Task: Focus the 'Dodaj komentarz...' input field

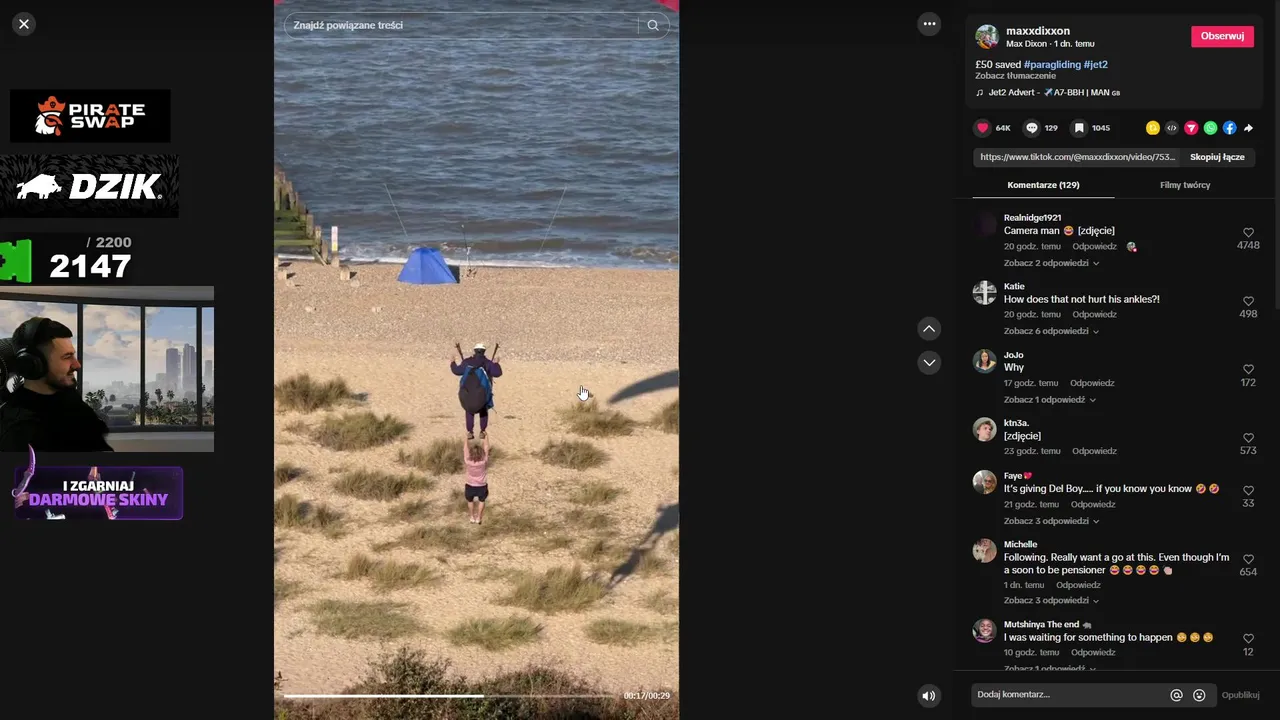Action: point(1068,695)
